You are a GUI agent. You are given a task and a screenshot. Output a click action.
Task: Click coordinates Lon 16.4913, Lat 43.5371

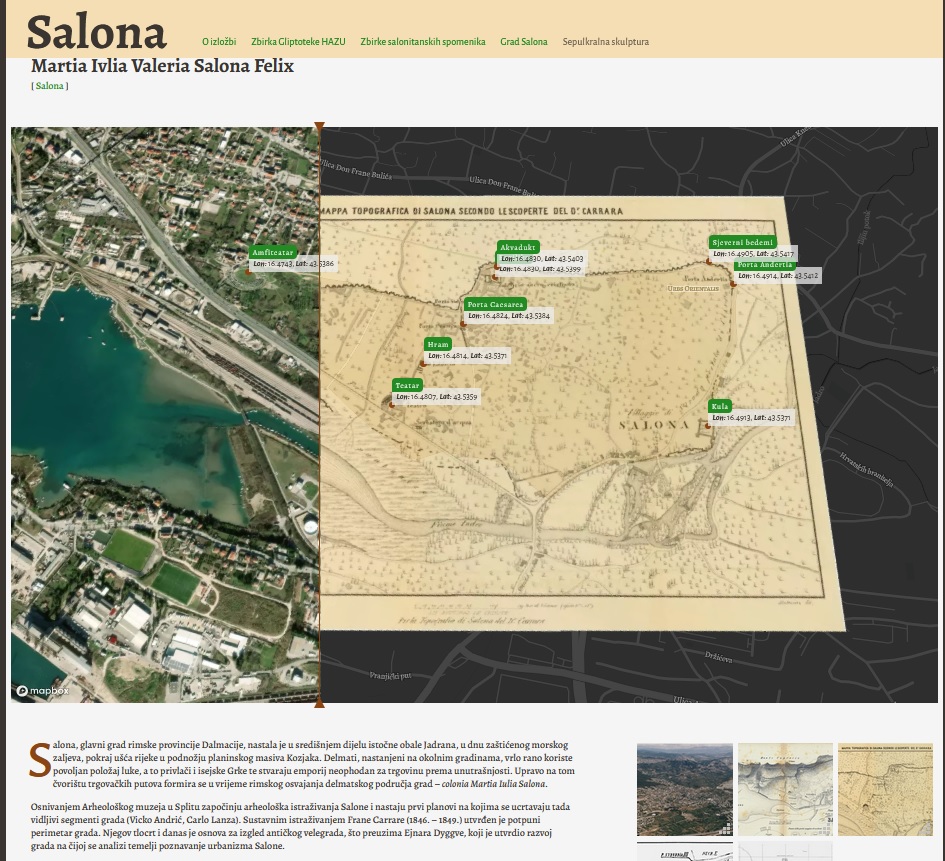click(751, 418)
